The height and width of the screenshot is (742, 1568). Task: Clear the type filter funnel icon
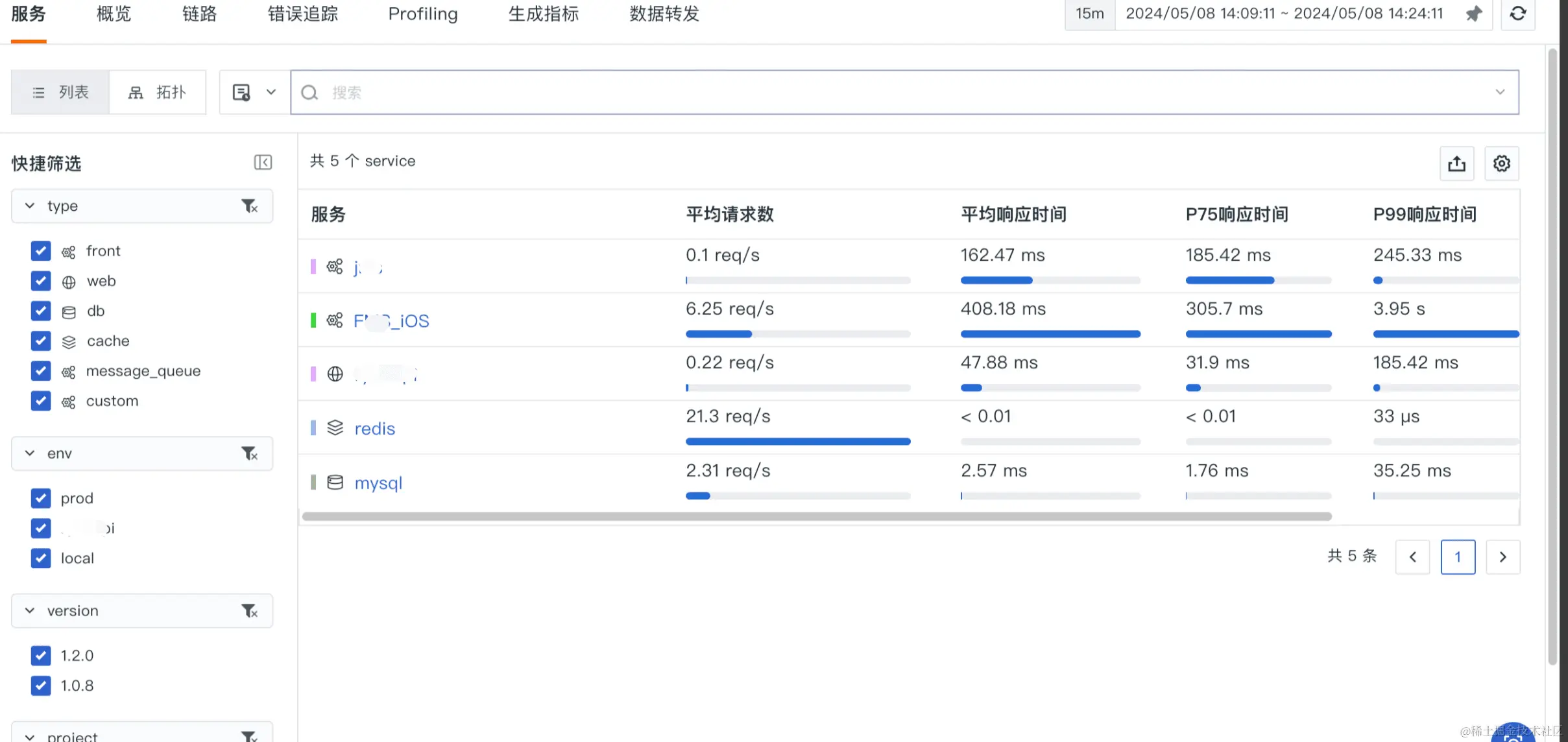click(x=250, y=206)
